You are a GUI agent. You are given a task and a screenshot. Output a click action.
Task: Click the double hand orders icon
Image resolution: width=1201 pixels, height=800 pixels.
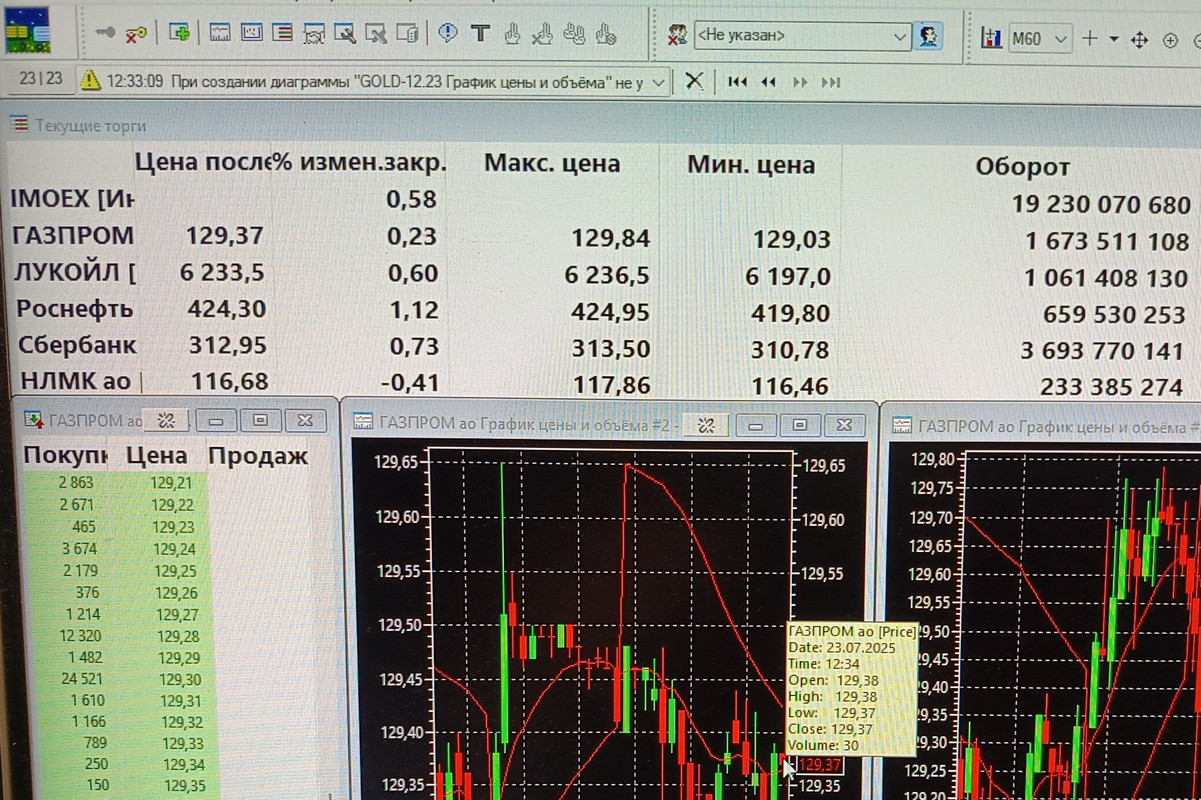[x=574, y=35]
